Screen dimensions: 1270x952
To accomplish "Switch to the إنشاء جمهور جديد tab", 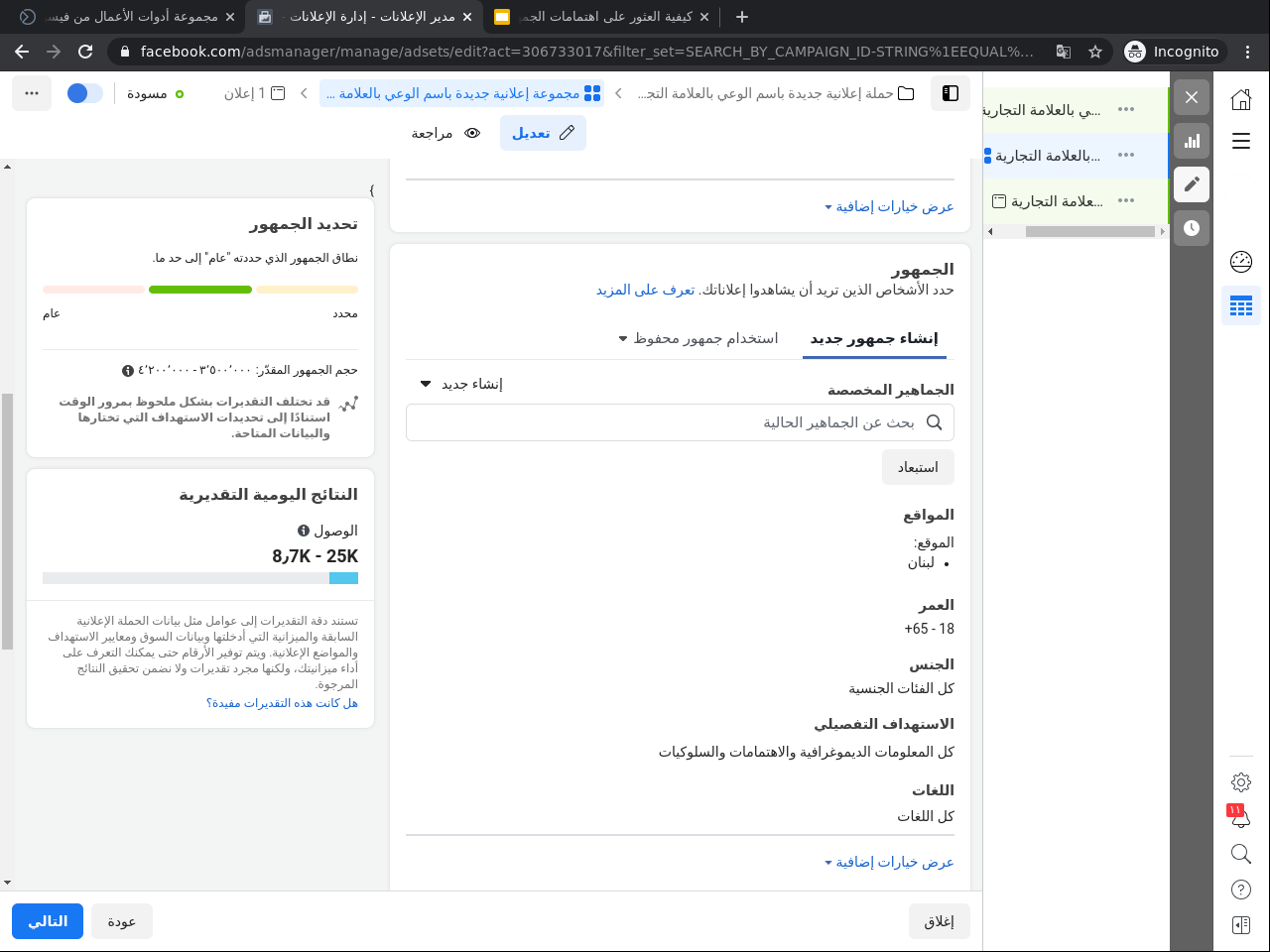I will (x=874, y=339).
